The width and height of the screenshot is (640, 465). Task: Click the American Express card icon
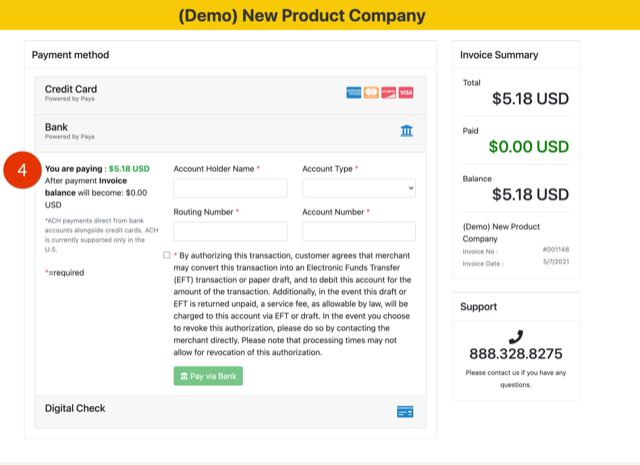pyautogui.click(x=354, y=92)
